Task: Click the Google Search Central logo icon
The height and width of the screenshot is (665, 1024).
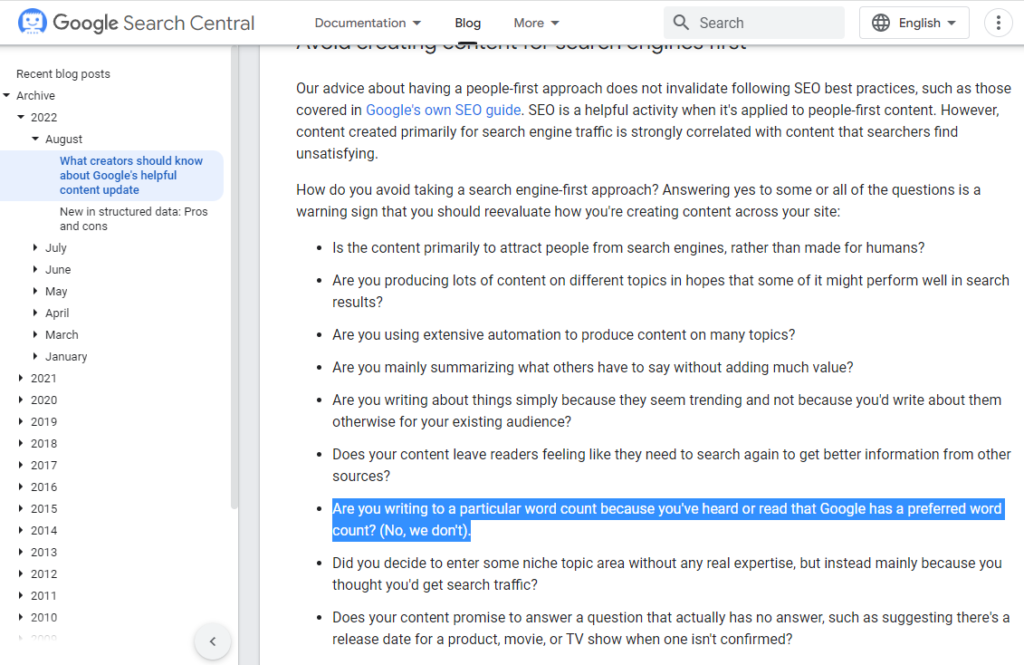Action: click(32, 22)
